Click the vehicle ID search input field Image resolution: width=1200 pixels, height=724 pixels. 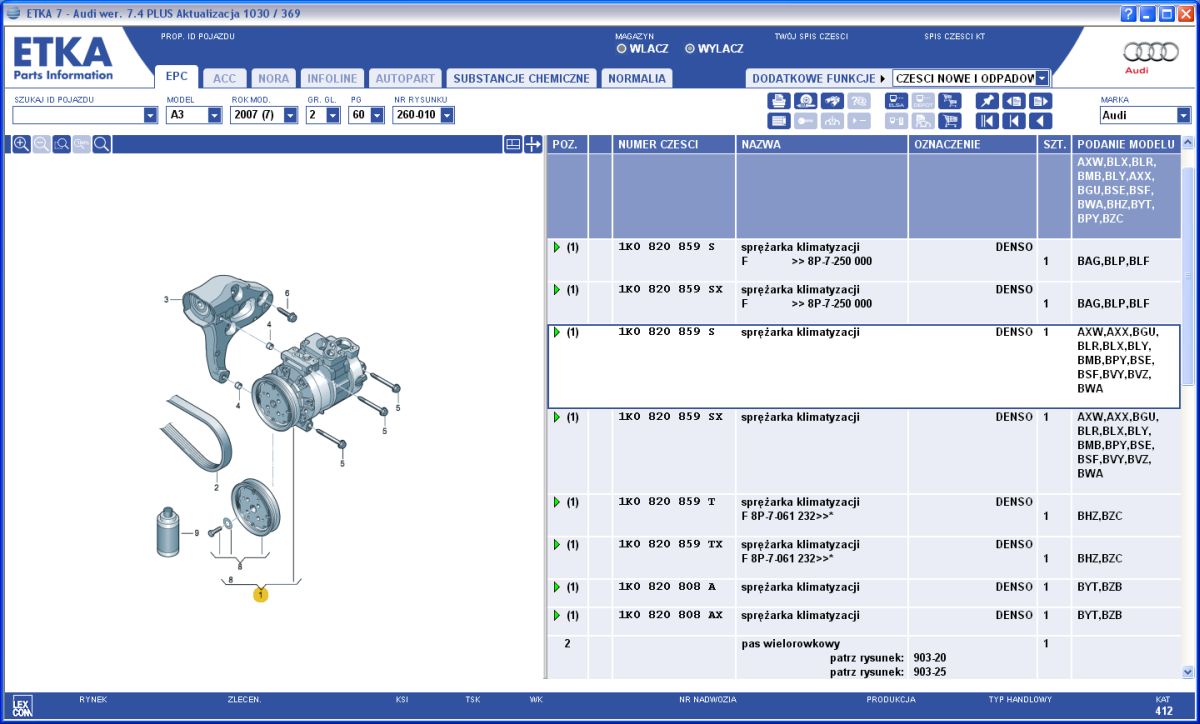(78, 116)
